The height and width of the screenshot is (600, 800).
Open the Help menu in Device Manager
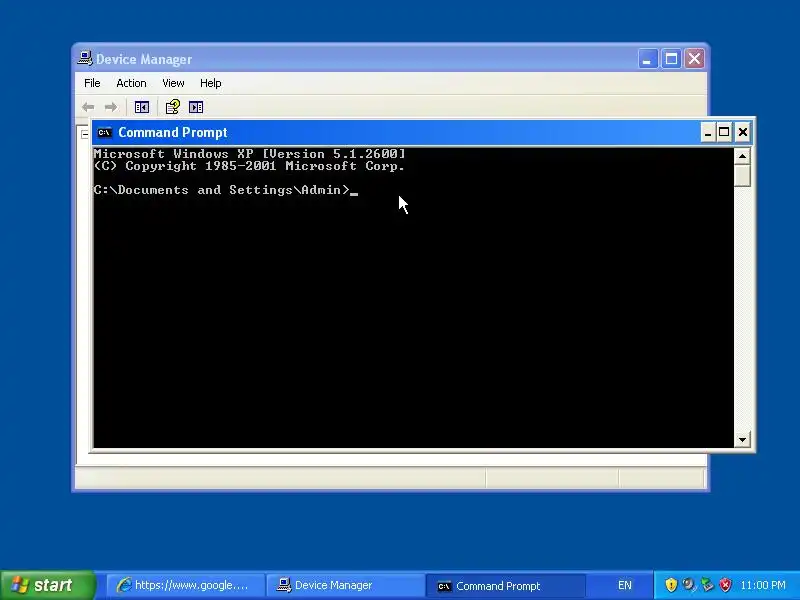pos(210,83)
